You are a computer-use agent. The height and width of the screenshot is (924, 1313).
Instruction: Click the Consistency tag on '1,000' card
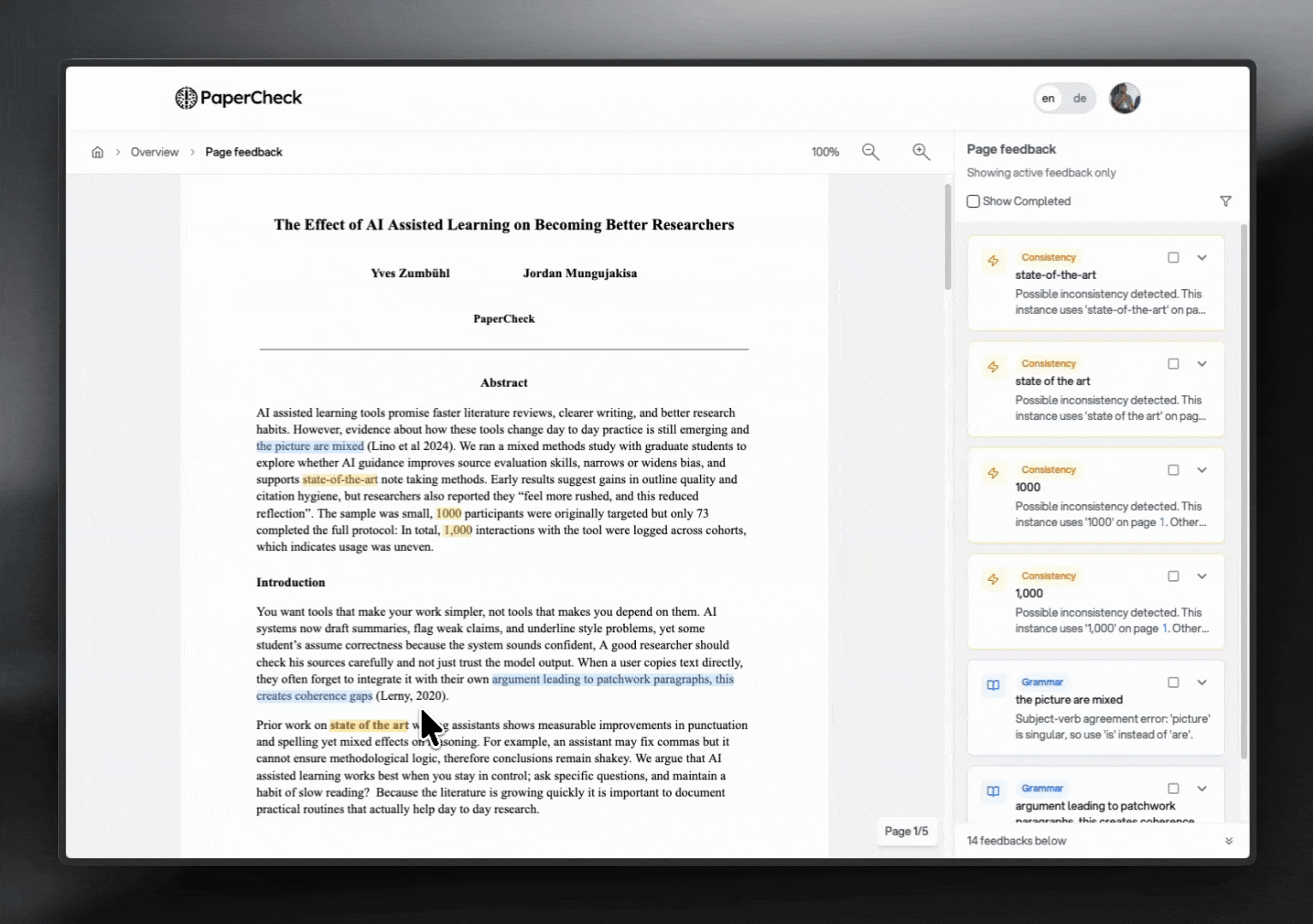click(1049, 576)
